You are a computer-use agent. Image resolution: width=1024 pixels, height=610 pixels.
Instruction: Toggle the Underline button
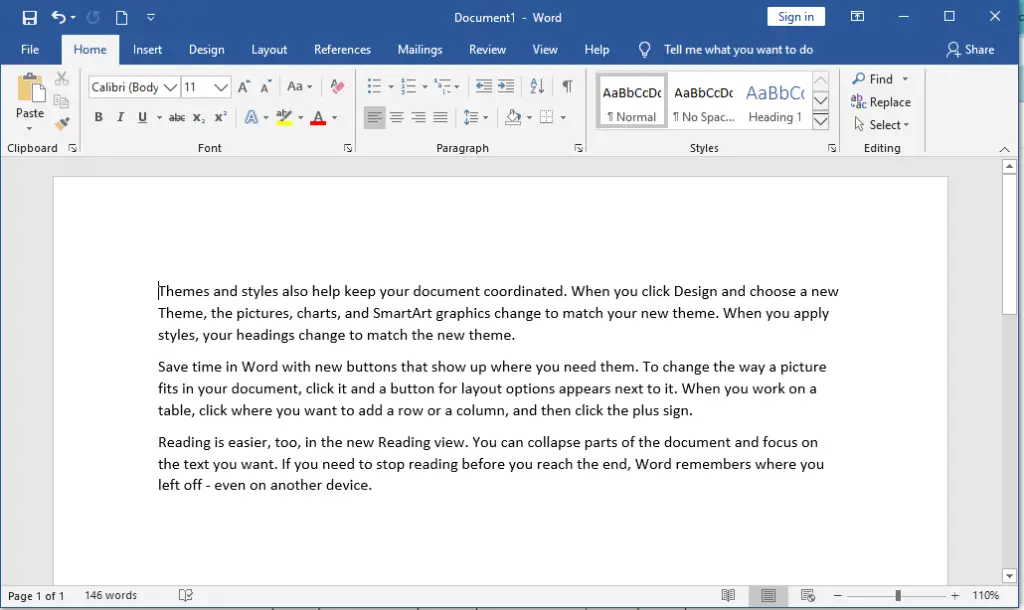point(141,117)
